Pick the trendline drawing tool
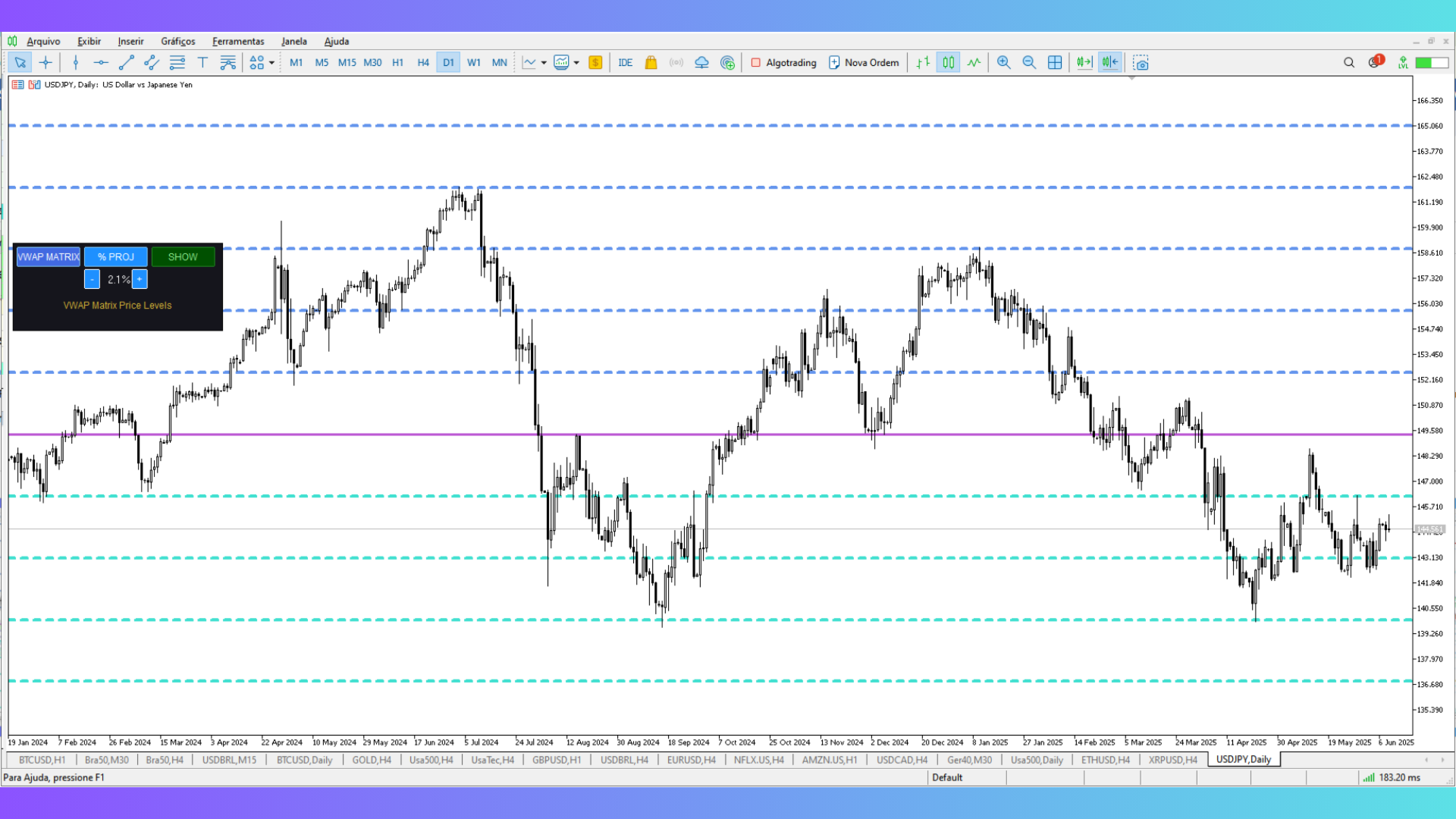Image resolution: width=1456 pixels, height=819 pixels. click(126, 63)
